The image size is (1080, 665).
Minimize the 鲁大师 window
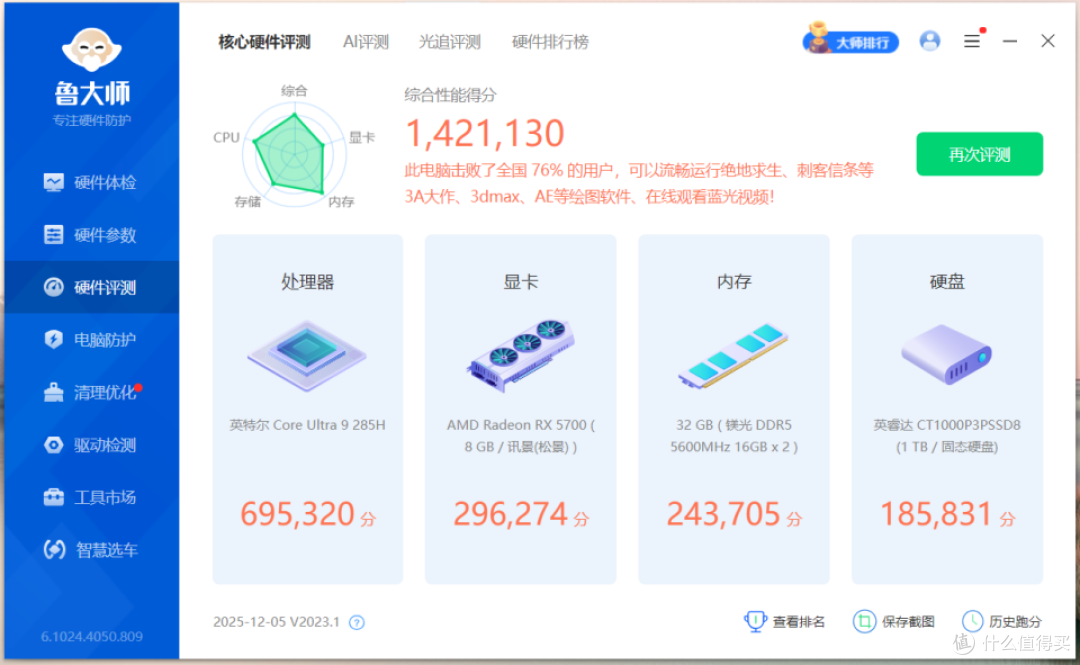1010,41
